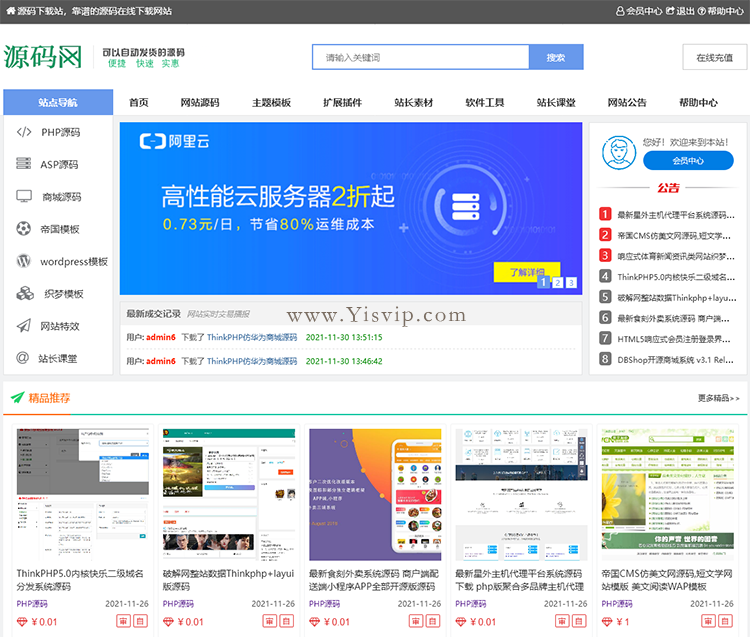Click the help icon beside 帮助中心
The width and height of the screenshot is (750, 637).
(x=701, y=11)
